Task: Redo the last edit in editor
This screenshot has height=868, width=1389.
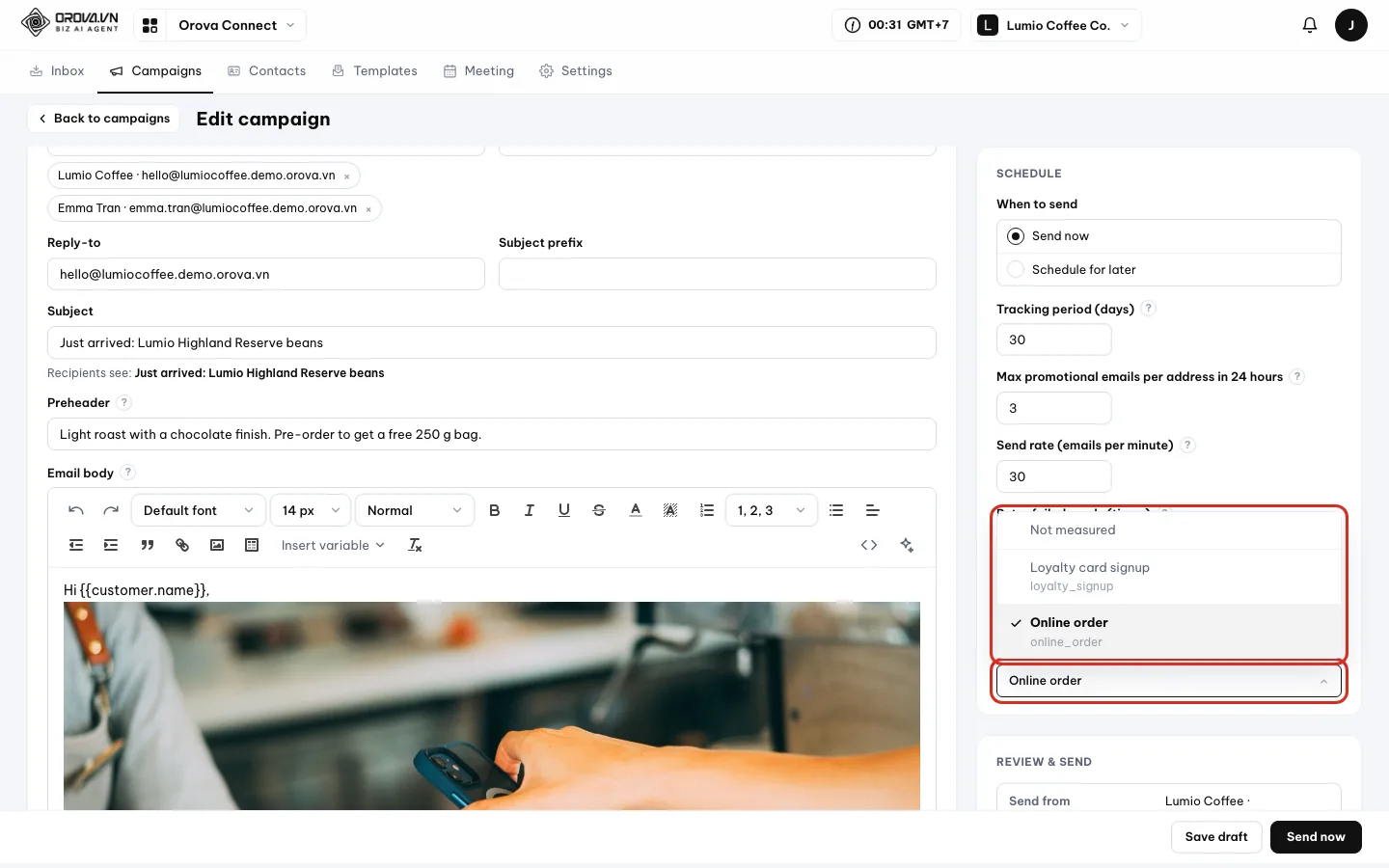Action: pyautogui.click(x=111, y=510)
